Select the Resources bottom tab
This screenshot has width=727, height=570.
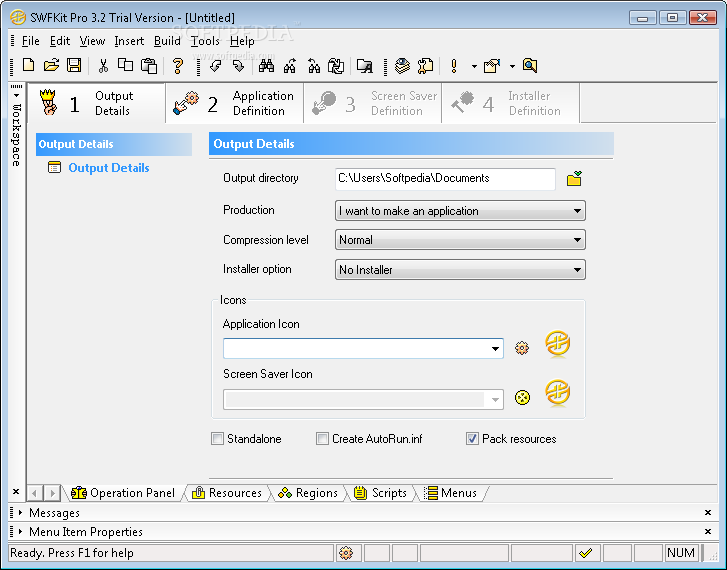tap(227, 493)
